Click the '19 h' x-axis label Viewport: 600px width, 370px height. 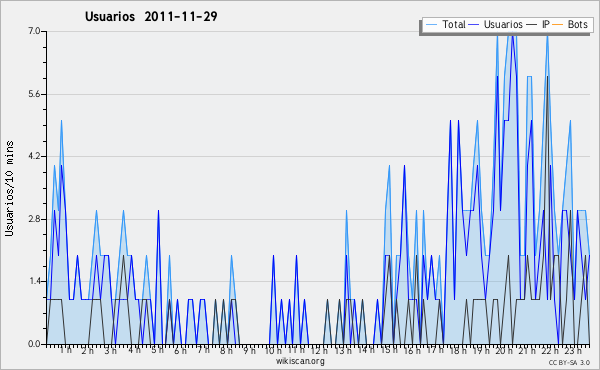point(481,350)
